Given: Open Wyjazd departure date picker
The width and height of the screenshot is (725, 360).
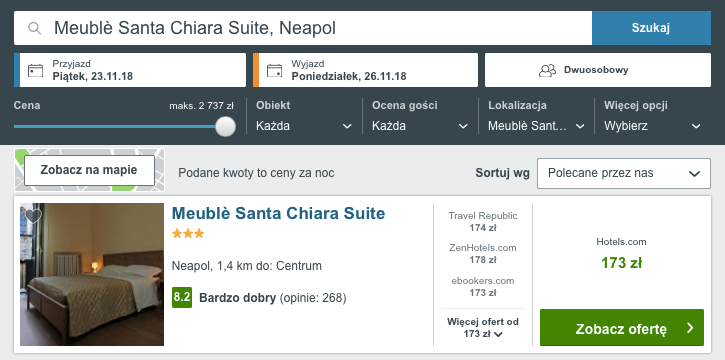Looking at the screenshot, I should click(x=365, y=70).
